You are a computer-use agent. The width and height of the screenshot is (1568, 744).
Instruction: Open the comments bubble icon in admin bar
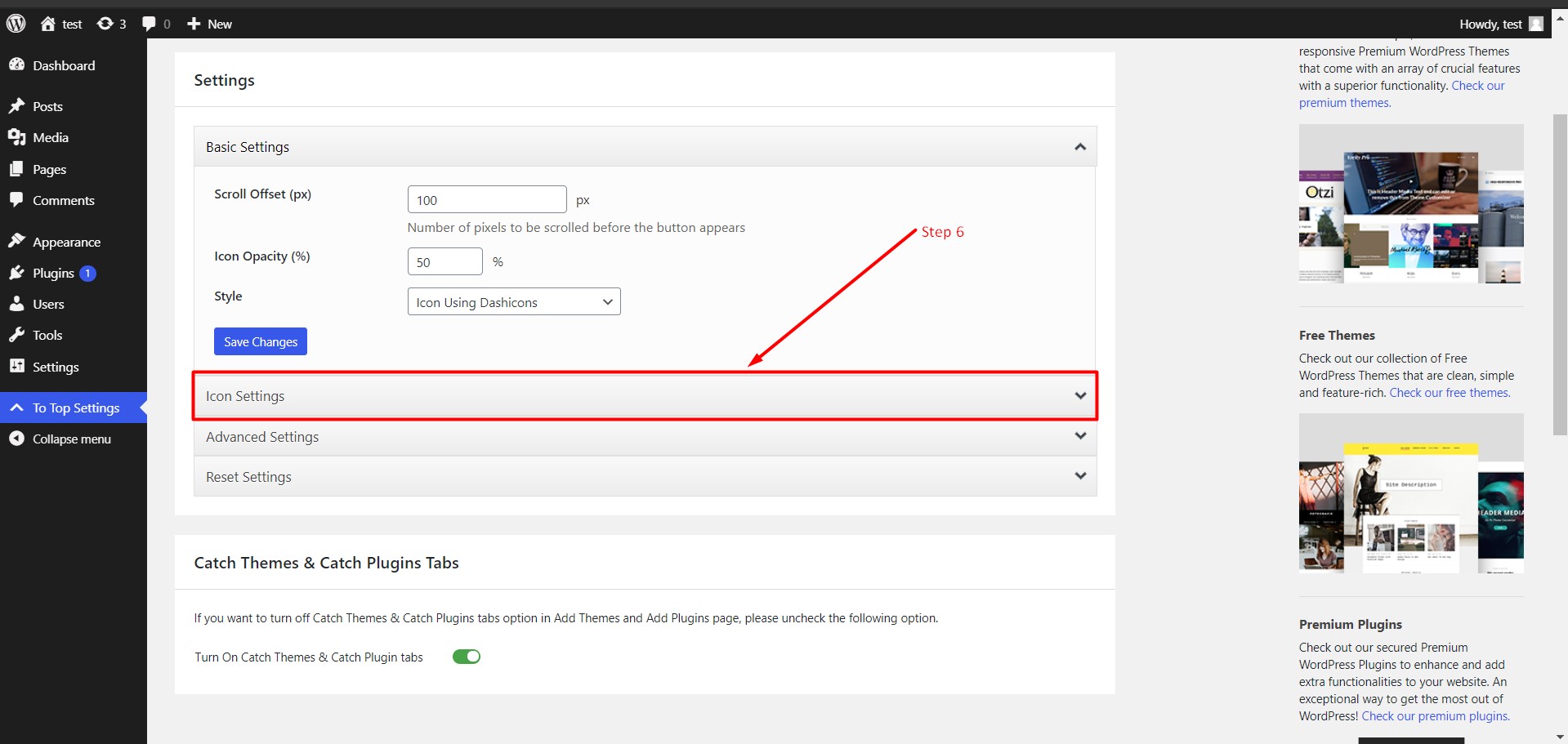[149, 24]
